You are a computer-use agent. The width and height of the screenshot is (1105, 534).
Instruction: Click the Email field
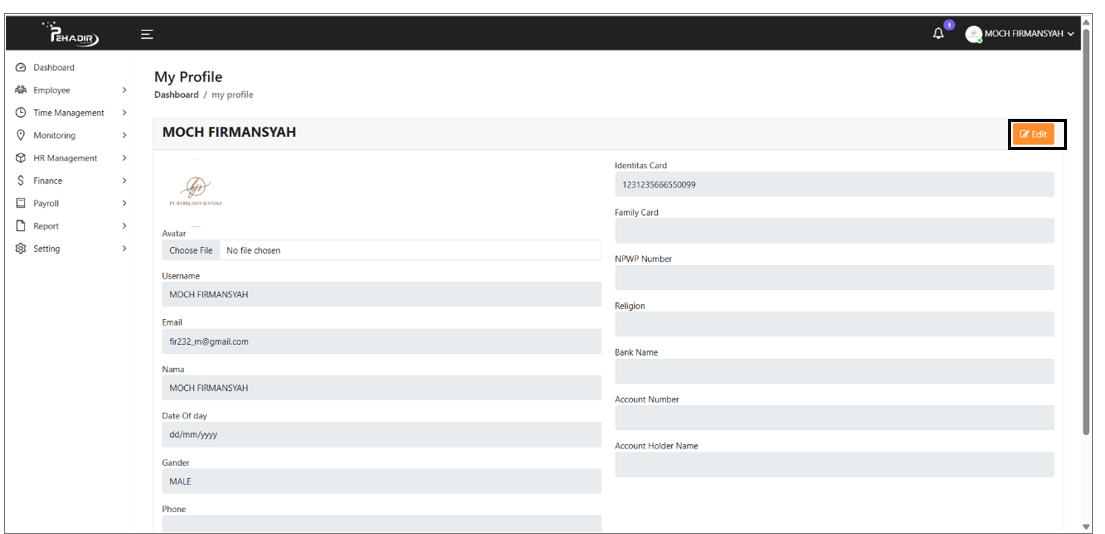[x=381, y=341]
